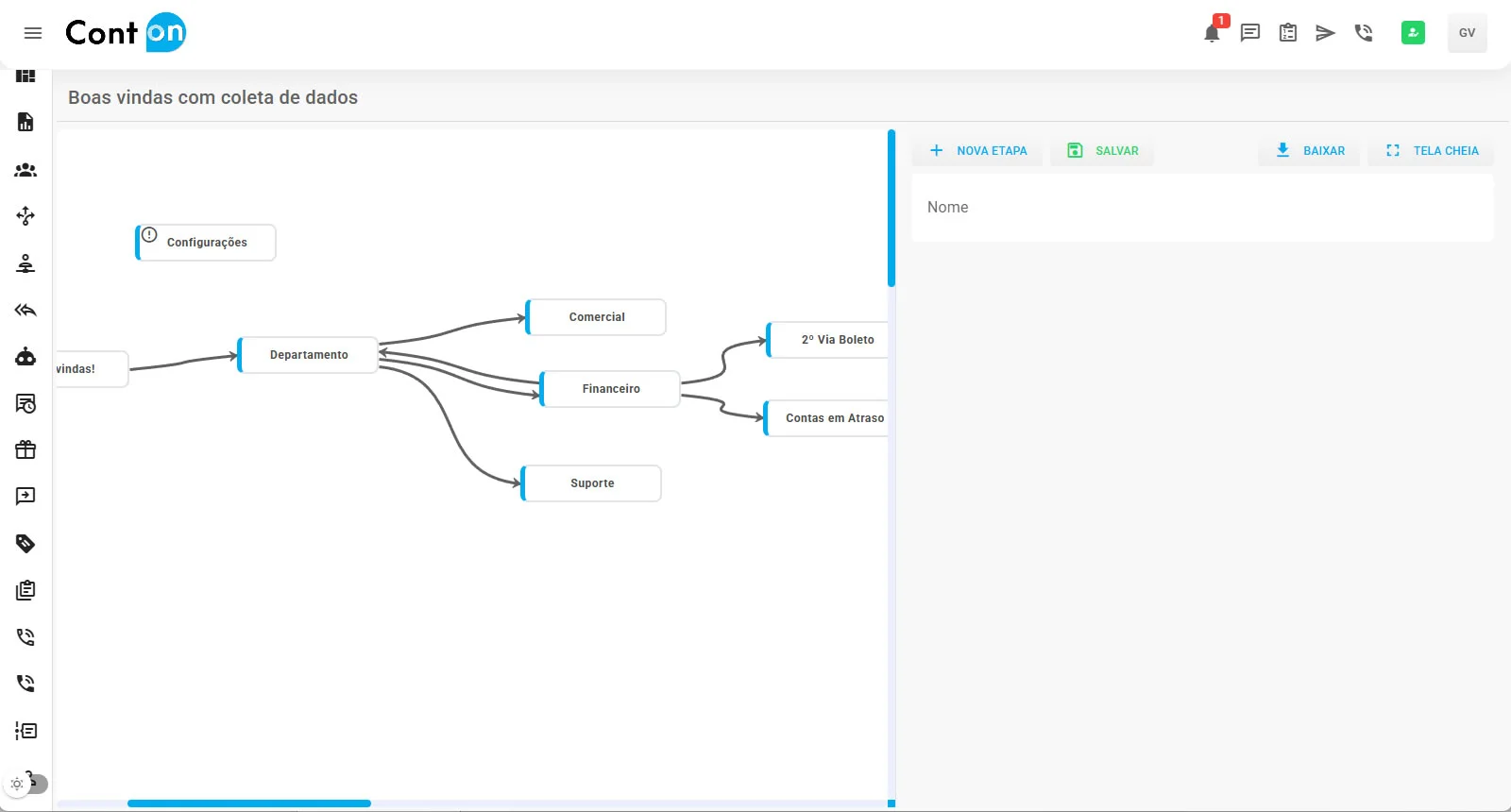Click the header task checklist clipboard icon
Viewport: 1511px width, 812px height.
pyautogui.click(x=1288, y=33)
